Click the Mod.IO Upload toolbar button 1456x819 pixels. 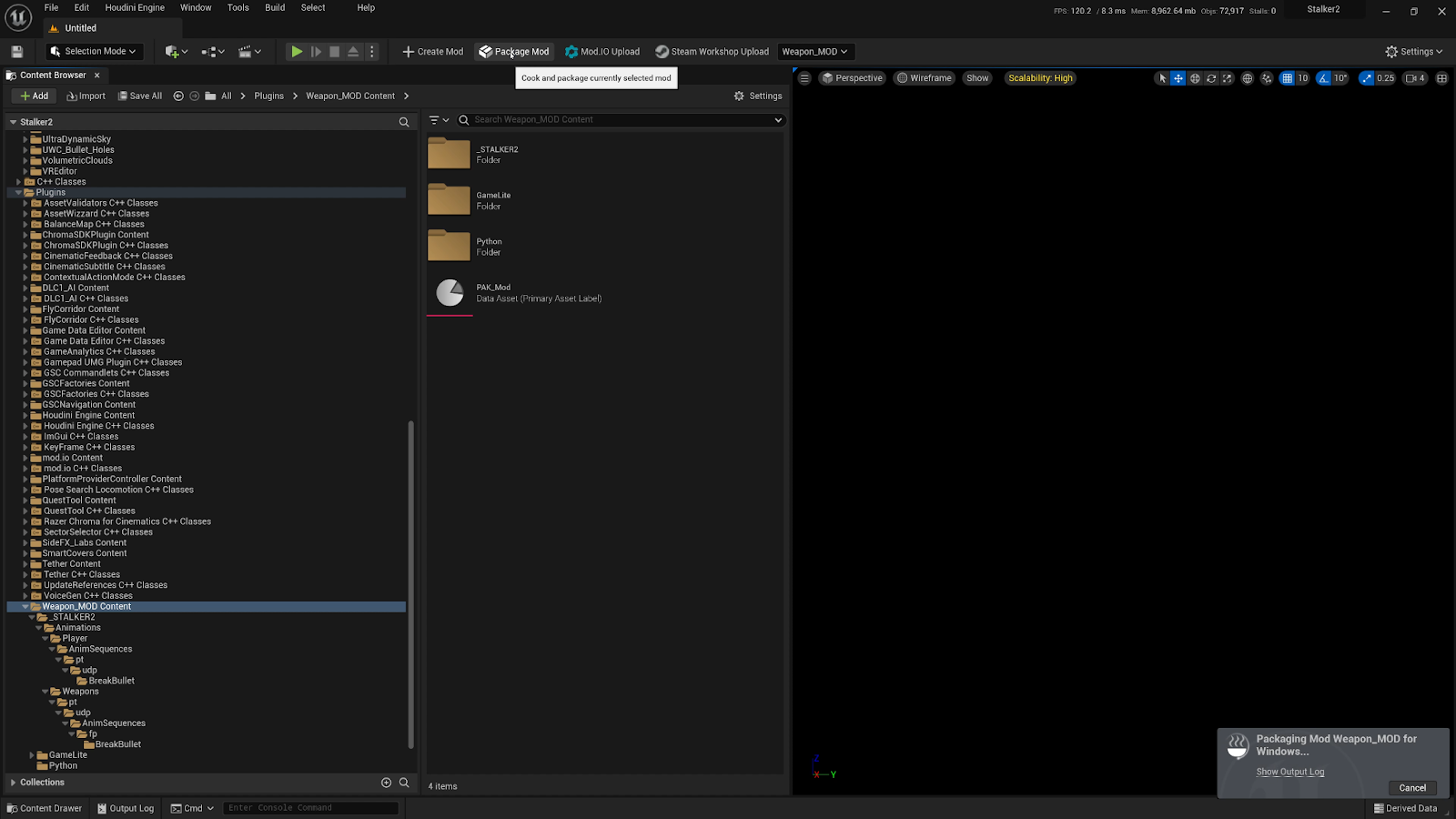tap(602, 52)
